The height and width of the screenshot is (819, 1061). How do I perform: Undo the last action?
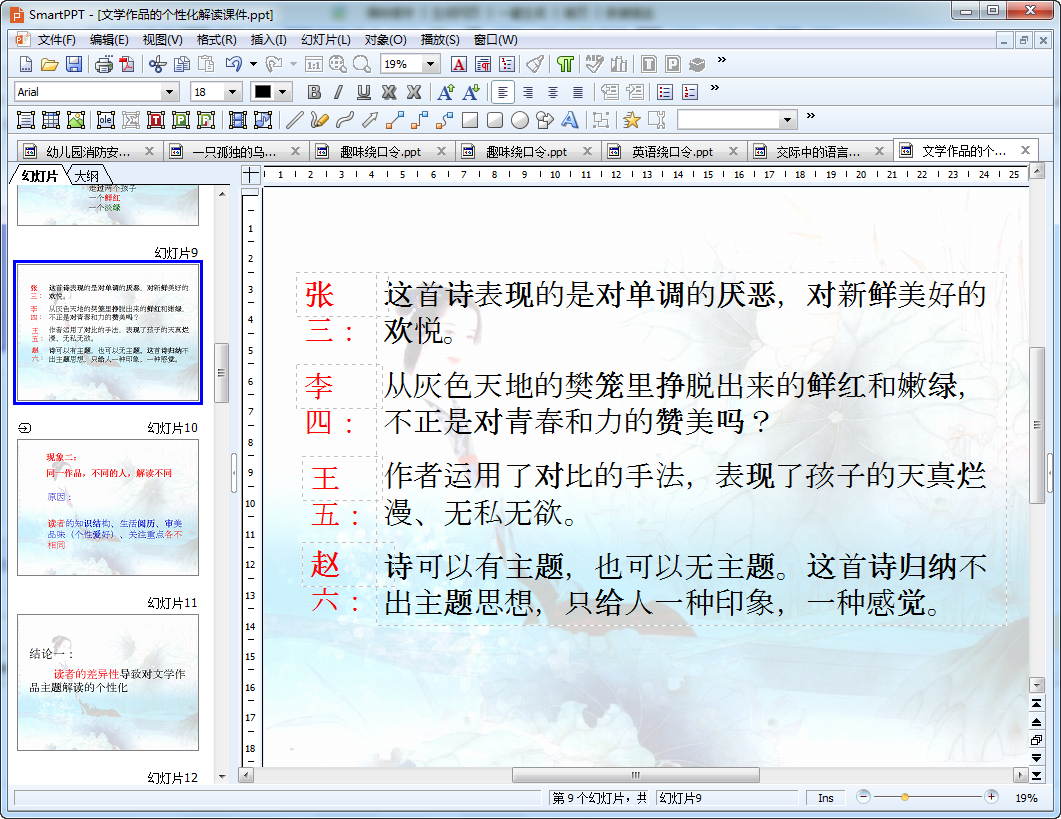pos(234,64)
